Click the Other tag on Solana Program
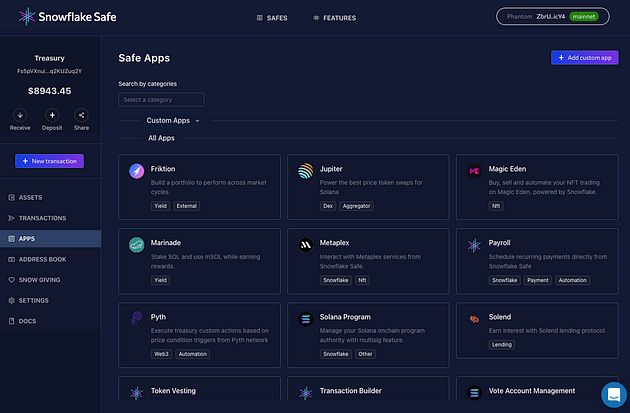 pos(365,354)
